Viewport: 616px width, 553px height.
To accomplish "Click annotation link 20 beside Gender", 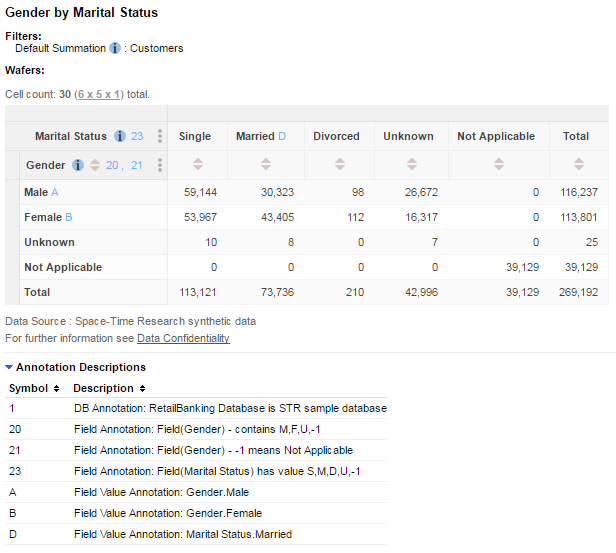I will tap(112, 165).
